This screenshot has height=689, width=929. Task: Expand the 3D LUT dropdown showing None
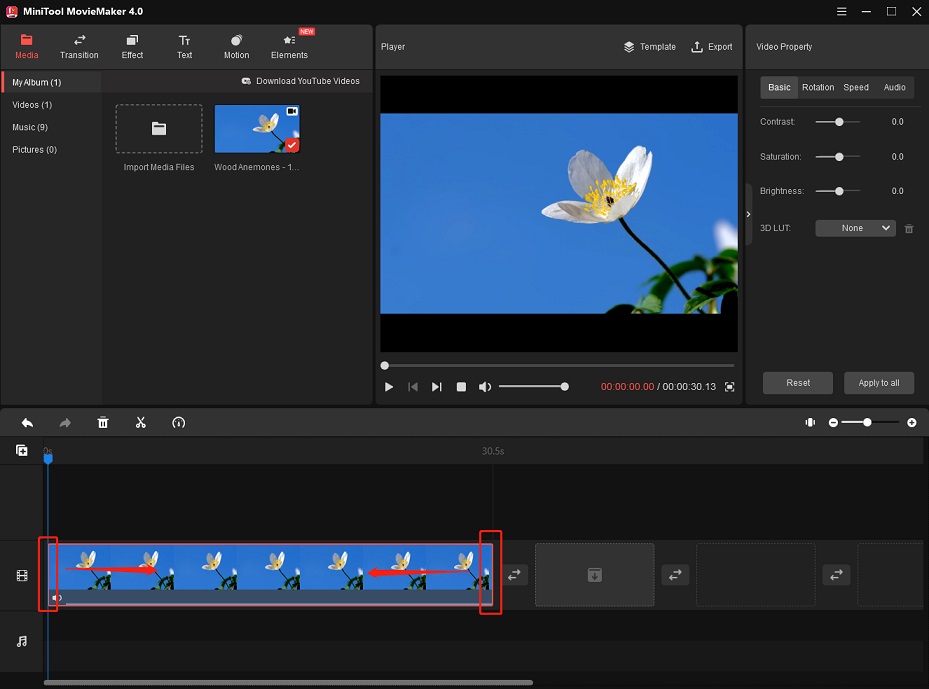tap(855, 228)
